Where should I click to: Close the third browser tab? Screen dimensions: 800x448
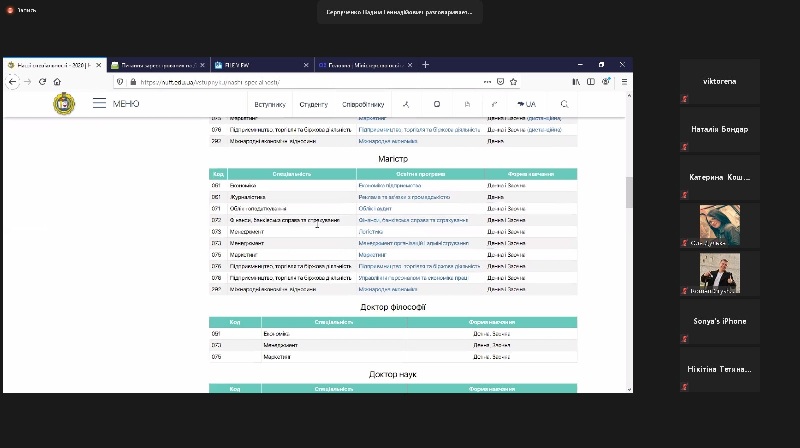point(306,65)
